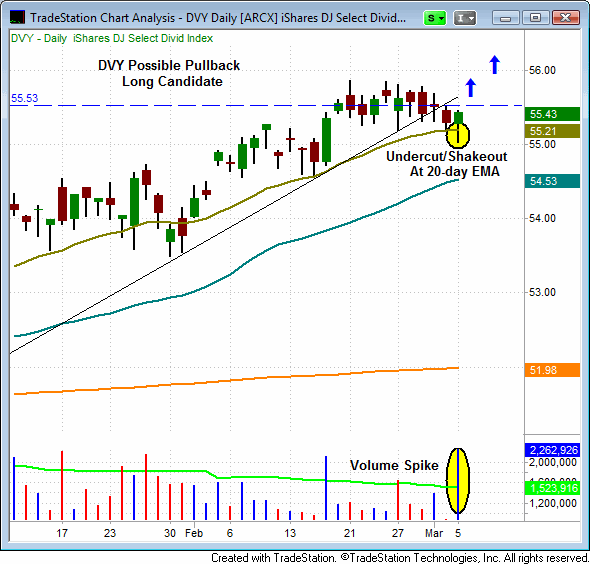This screenshot has height=564, width=590.
Task: Click the 56.00 price axis label
Action: 542,70
